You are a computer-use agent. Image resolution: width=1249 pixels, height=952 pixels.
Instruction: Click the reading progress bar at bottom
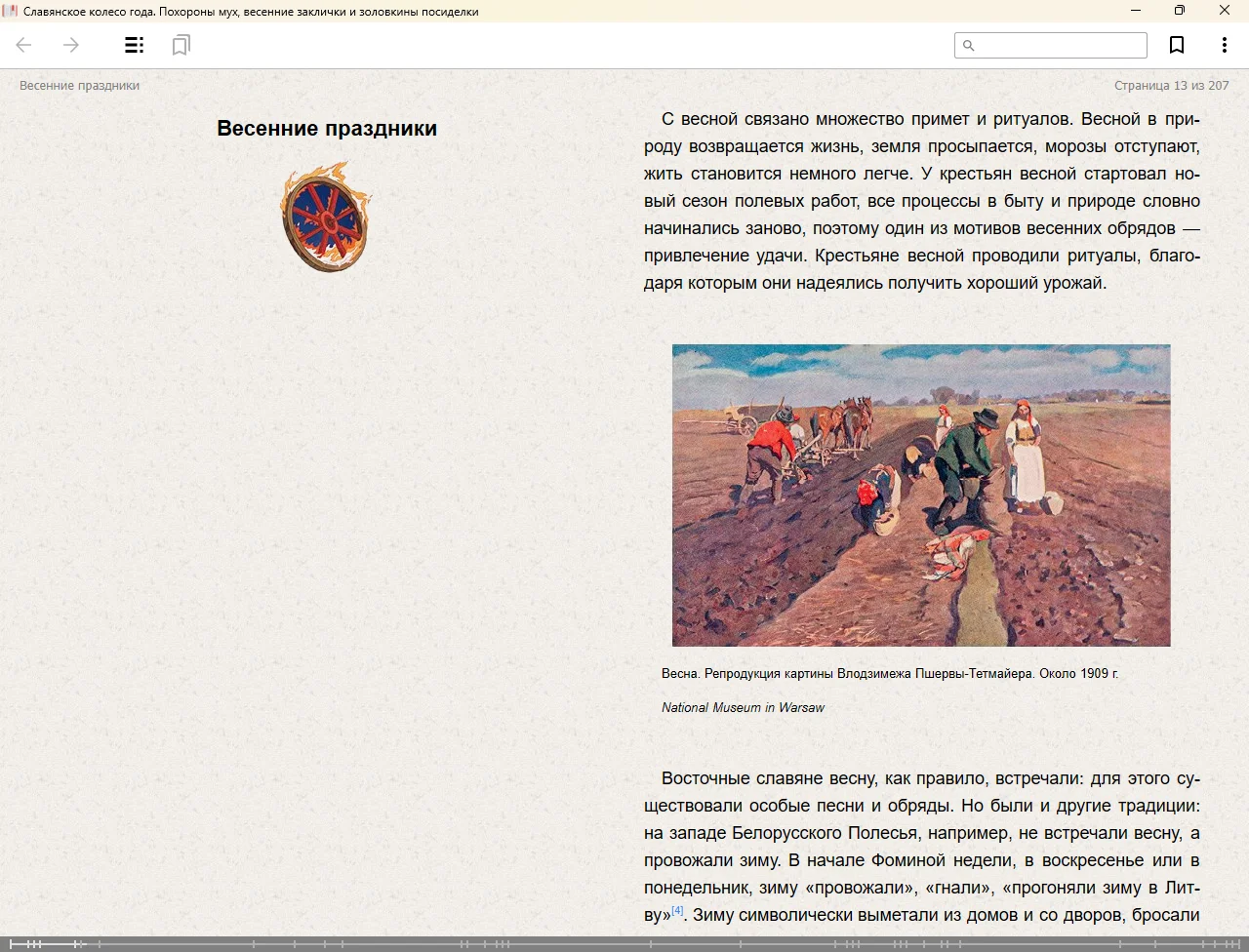(624, 943)
